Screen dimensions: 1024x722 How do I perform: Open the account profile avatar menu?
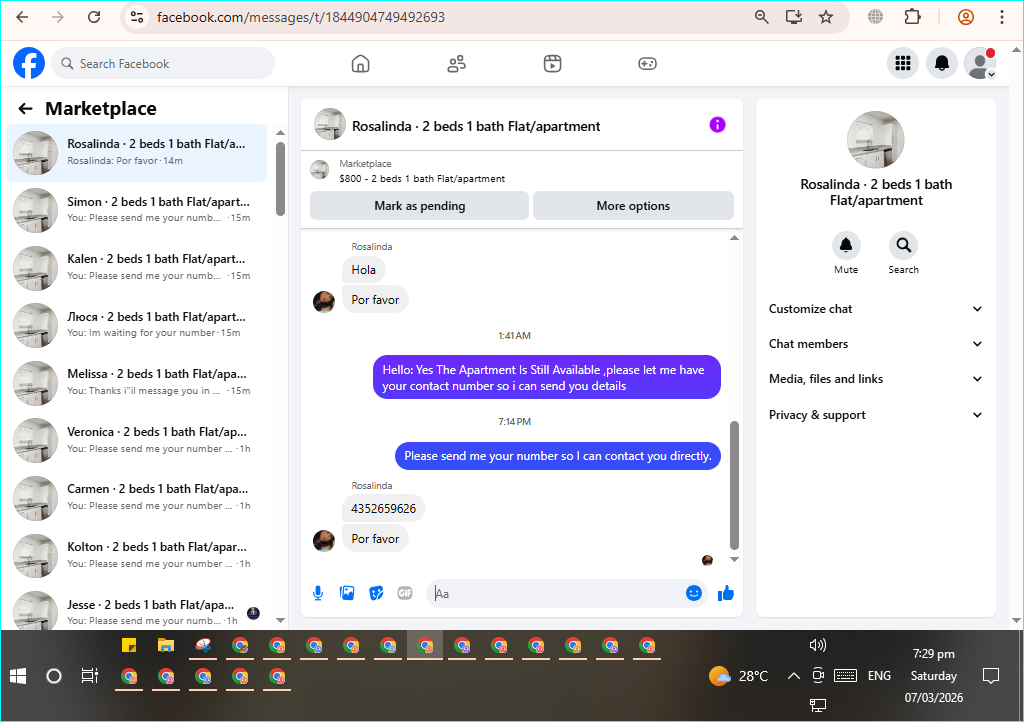(x=980, y=63)
